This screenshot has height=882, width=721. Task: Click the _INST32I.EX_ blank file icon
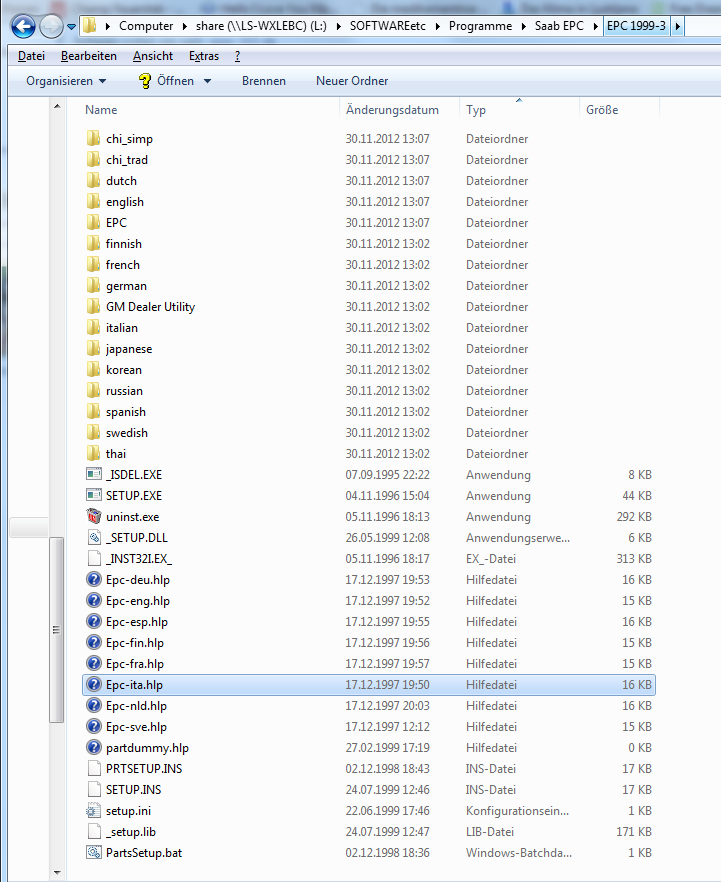94,558
